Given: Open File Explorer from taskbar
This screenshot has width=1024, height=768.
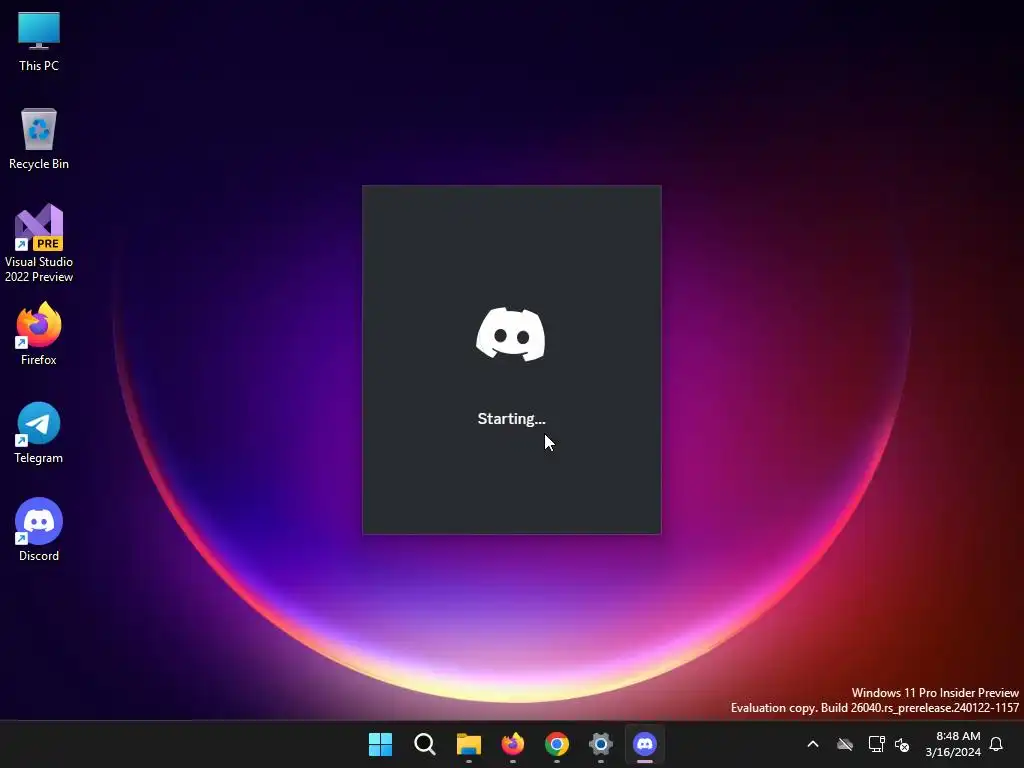Looking at the screenshot, I should [468, 744].
